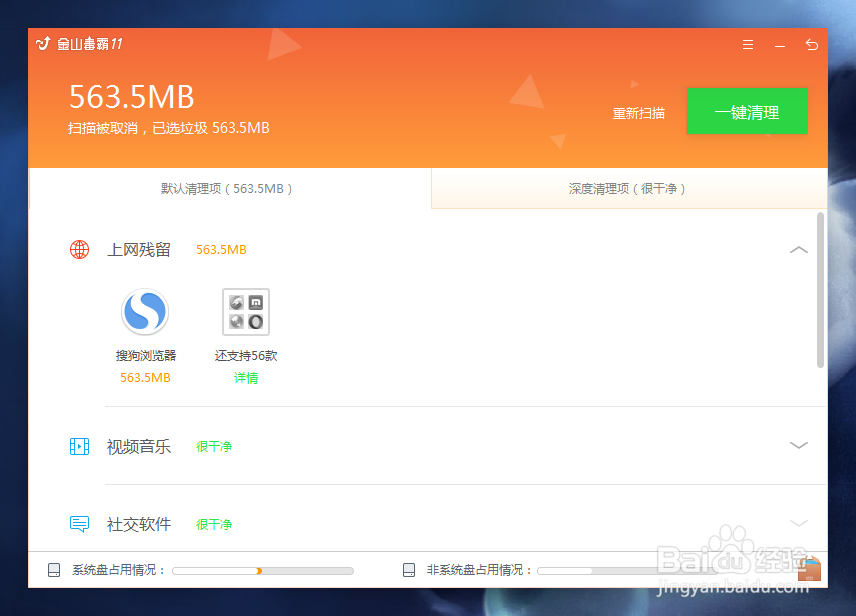Click 很干净 status next to 视频音乐
This screenshot has width=856, height=616.
[214, 447]
